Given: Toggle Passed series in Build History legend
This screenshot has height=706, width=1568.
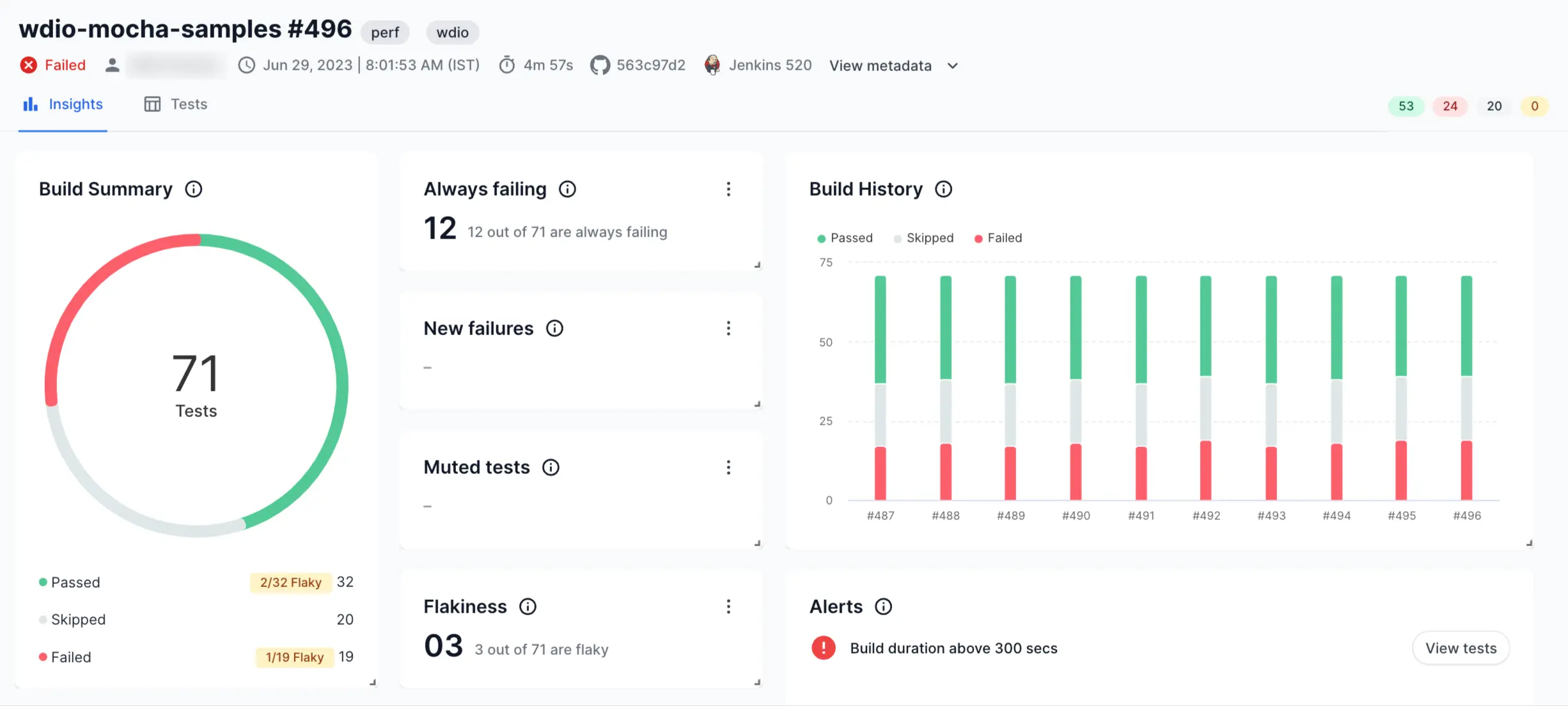Looking at the screenshot, I should (x=845, y=238).
